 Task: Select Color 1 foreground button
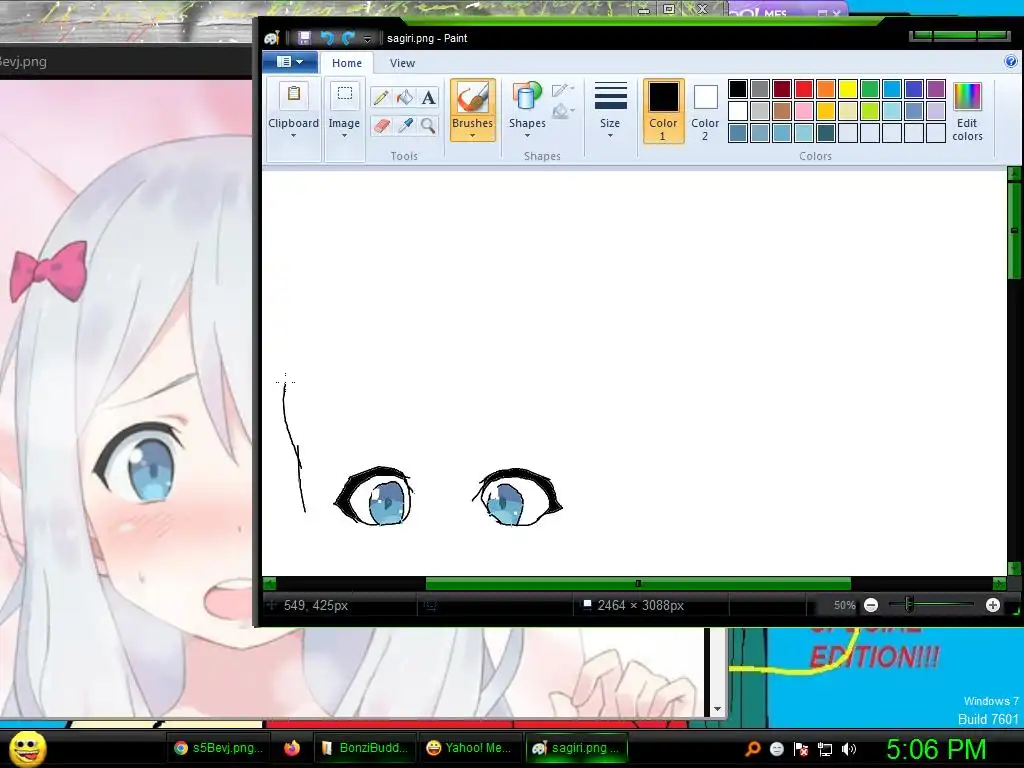tap(663, 110)
